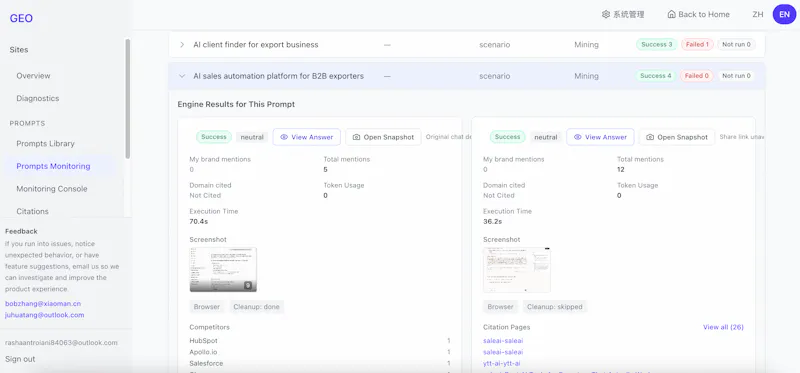The width and height of the screenshot is (800, 373).
Task: Click Success 4 badge on AI sales automation row
Action: pos(656,76)
